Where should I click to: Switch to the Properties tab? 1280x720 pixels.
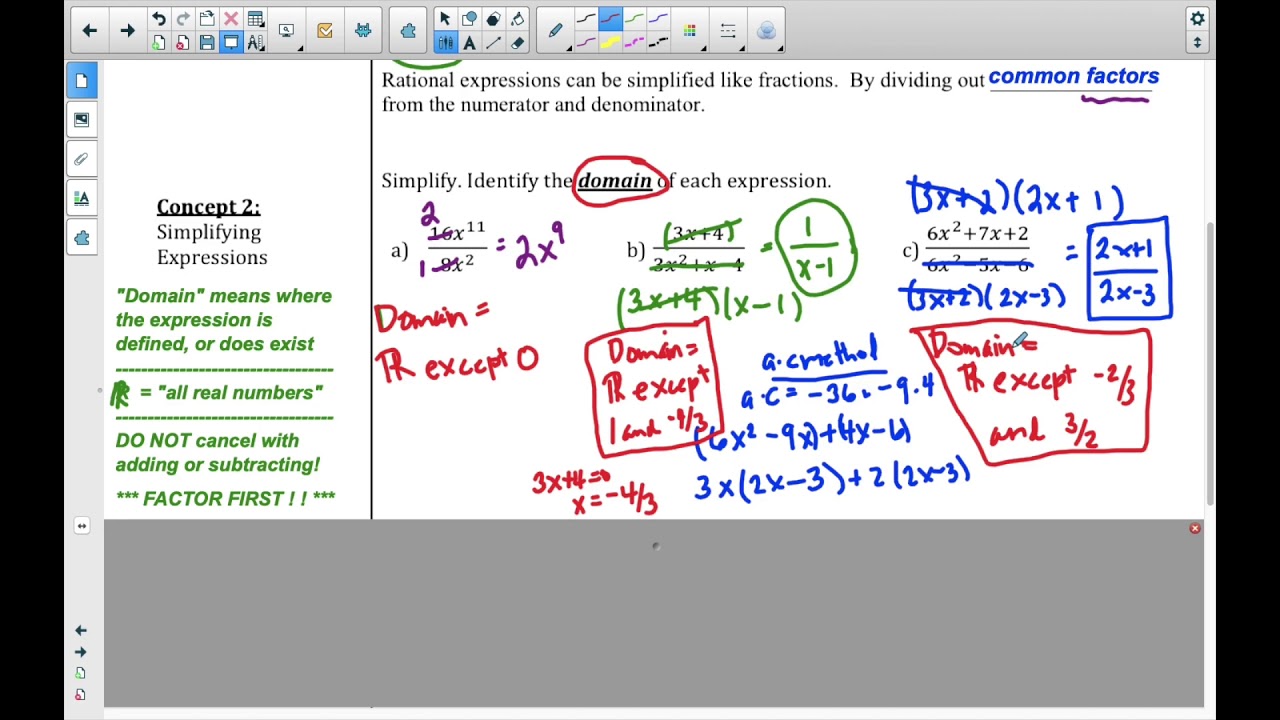click(x=82, y=198)
